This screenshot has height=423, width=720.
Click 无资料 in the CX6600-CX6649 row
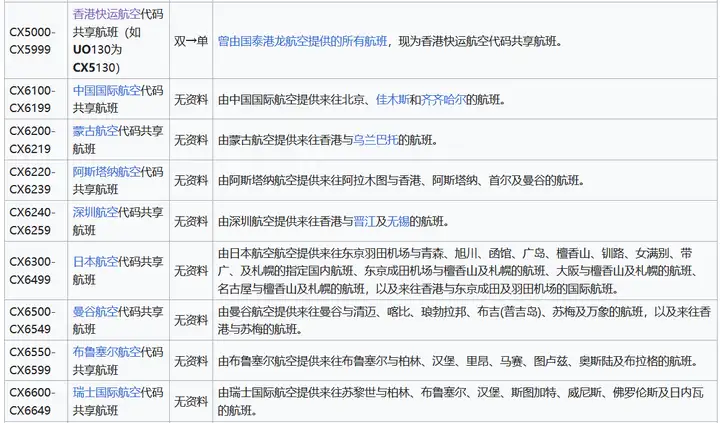point(191,401)
